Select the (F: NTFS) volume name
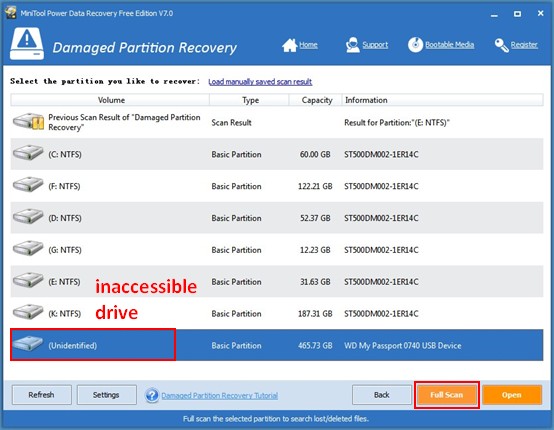The image size is (554, 430). [x=64, y=186]
